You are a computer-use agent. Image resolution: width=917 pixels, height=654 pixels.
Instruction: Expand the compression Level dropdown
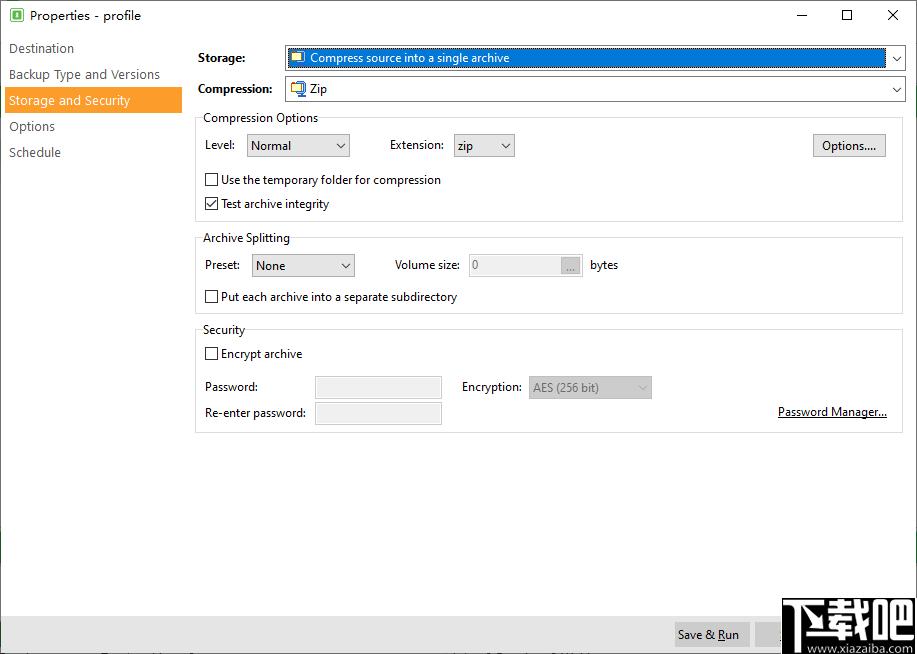(x=298, y=146)
